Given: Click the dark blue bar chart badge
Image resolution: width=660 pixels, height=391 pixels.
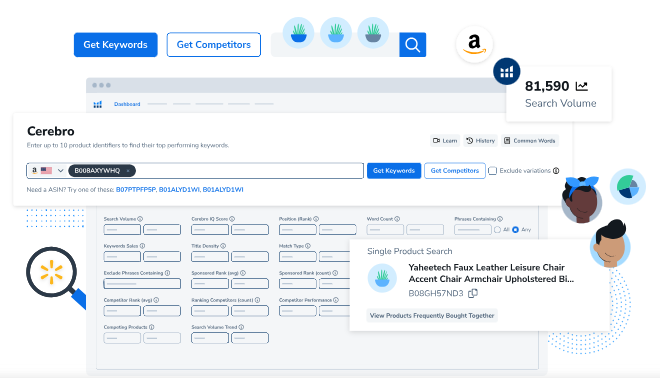Looking at the screenshot, I should tap(507, 72).
